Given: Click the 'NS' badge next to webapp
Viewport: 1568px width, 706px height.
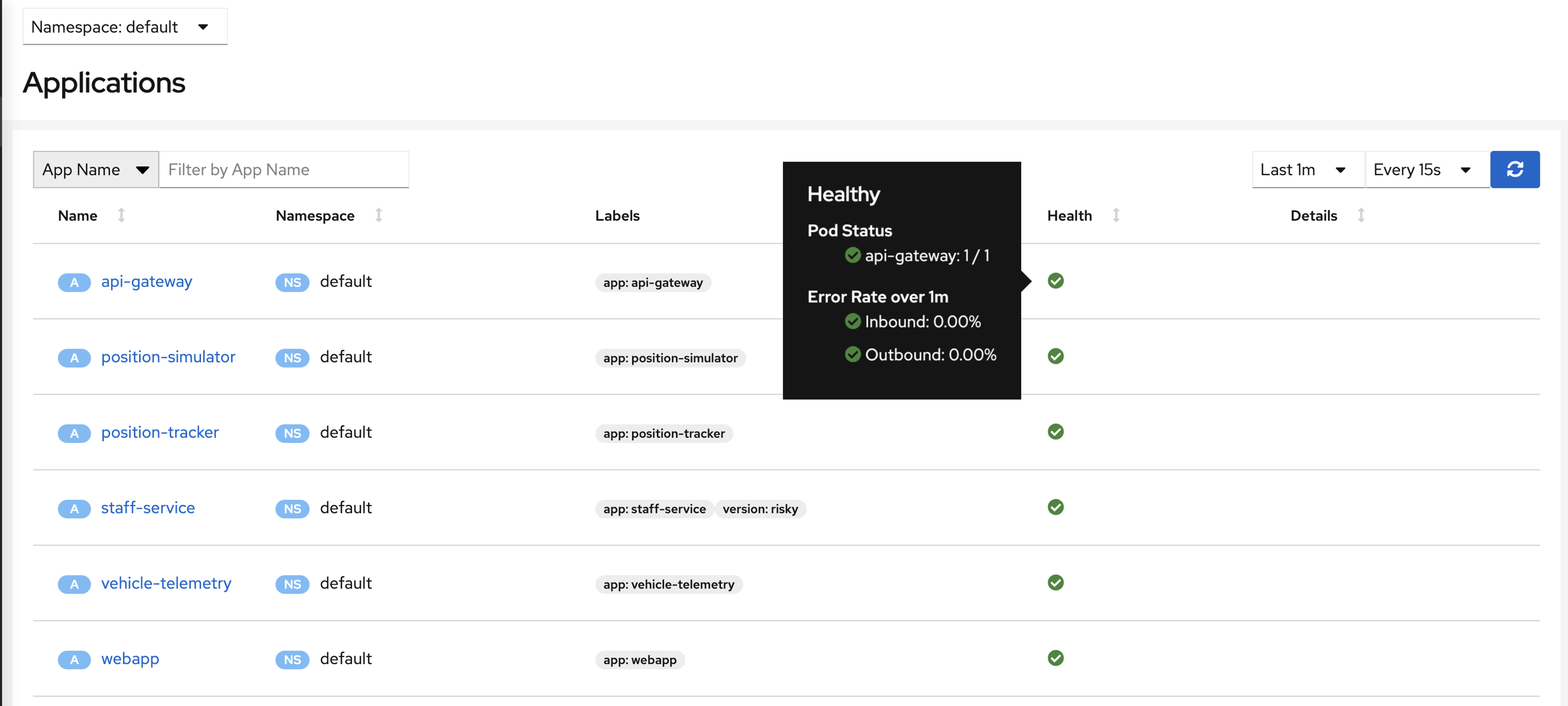Looking at the screenshot, I should 292,659.
